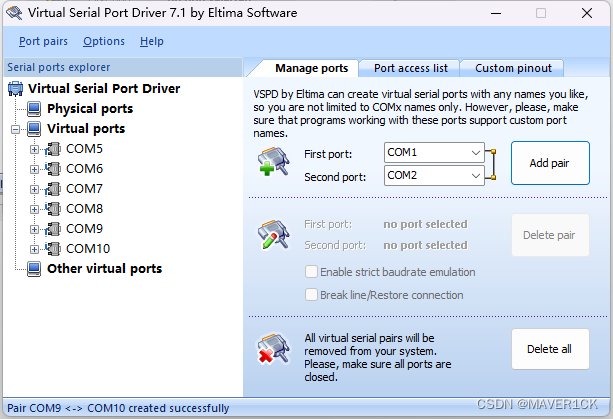The width and height of the screenshot is (613, 419).
Task: Select the COM5 port label
Action: pos(84,149)
